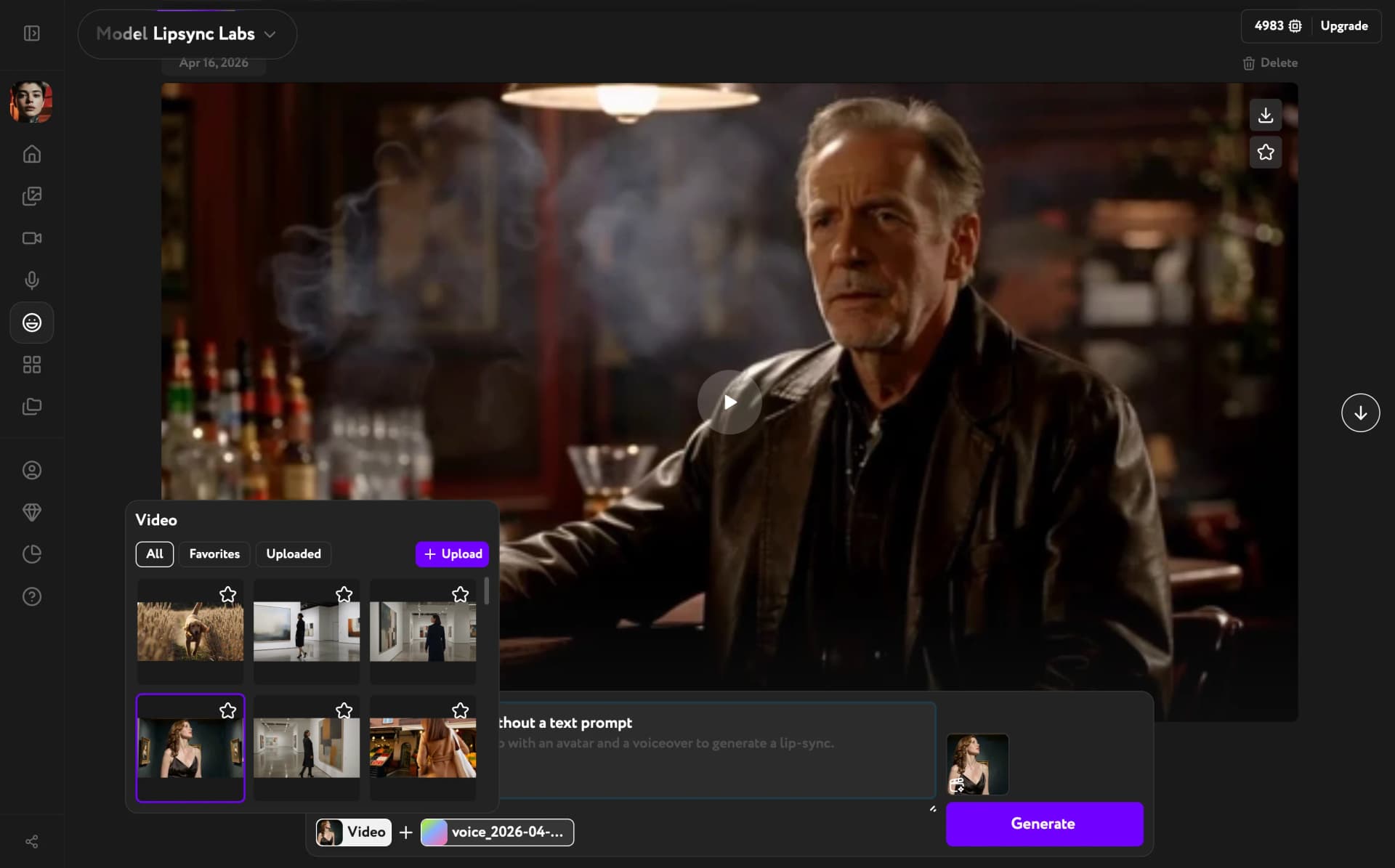This screenshot has height=868, width=1395.
Task: Star the selected woman-in-gallery thumbnail
Action: coord(227,711)
